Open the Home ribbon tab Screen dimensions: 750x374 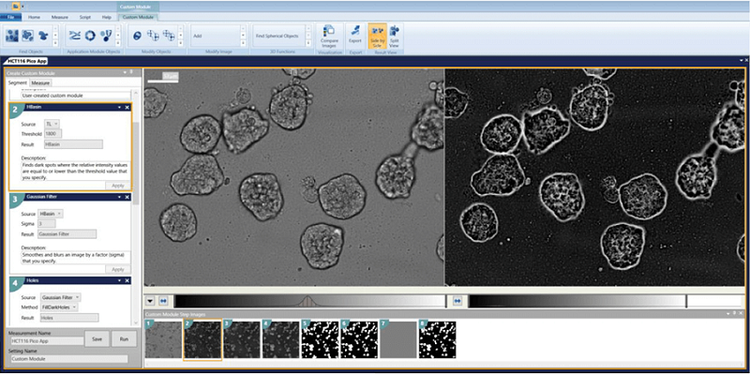[x=34, y=17]
